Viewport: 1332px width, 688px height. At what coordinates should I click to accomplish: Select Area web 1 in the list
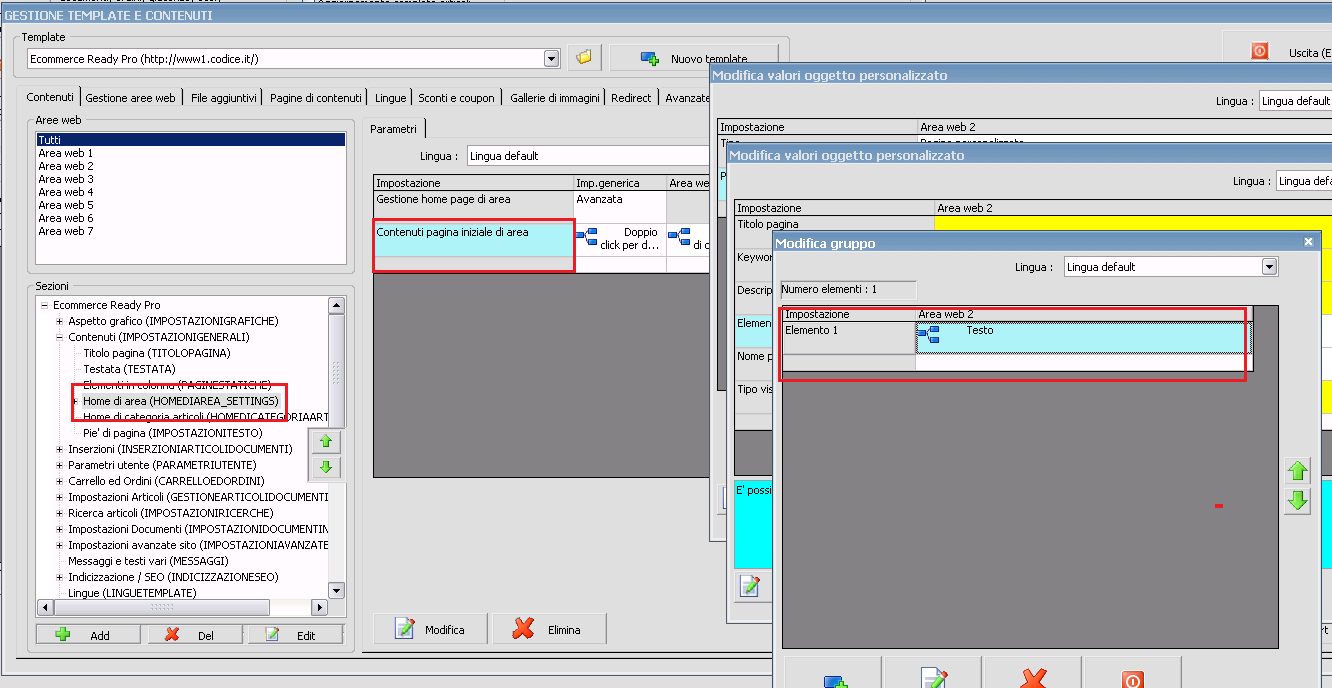tap(190, 153)
